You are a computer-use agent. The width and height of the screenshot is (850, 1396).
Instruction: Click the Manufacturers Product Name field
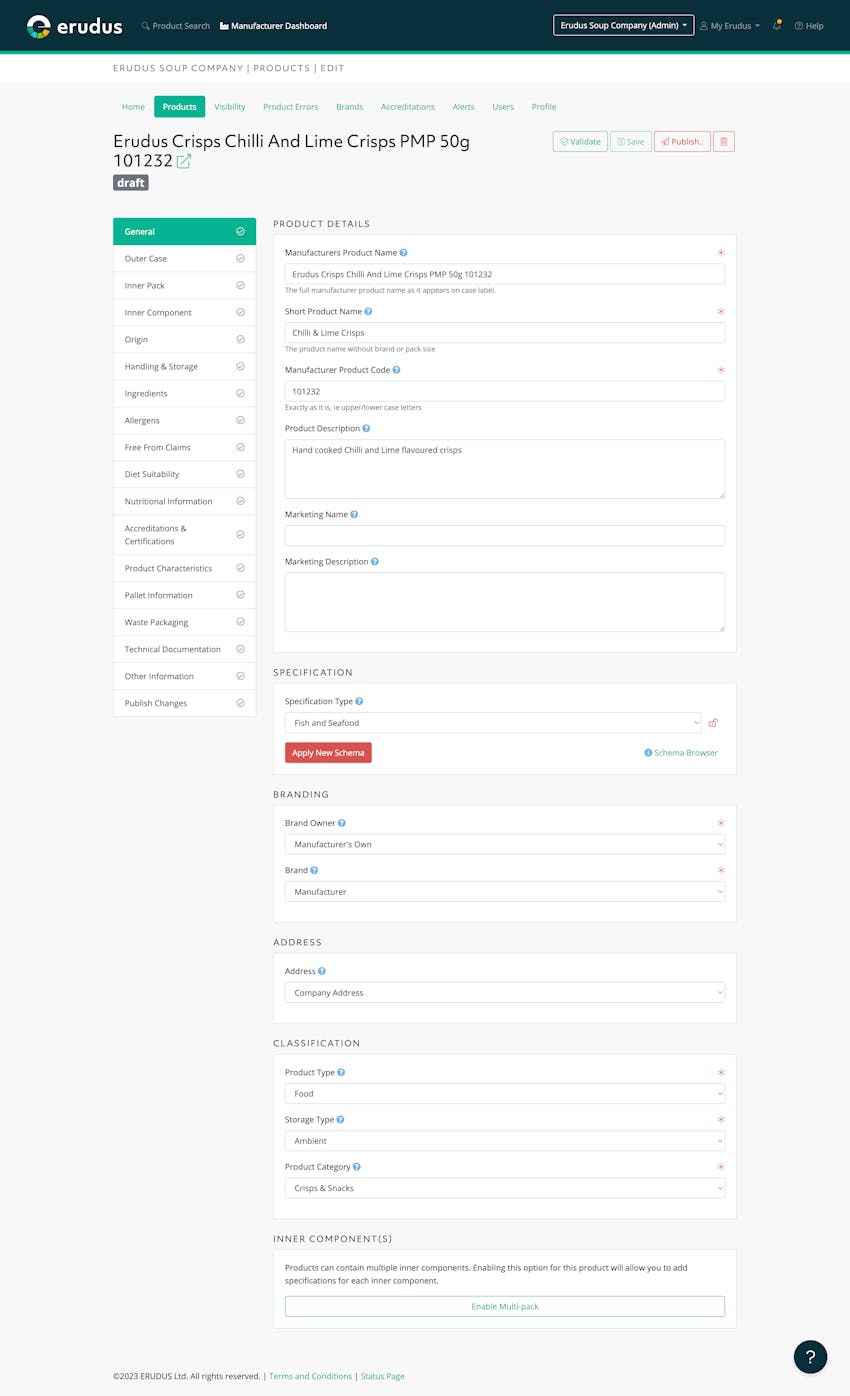click(x=505, y=274)
